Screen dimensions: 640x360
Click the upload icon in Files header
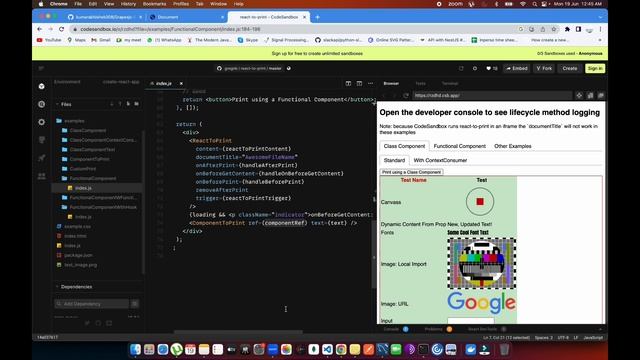[x=120, y=104]
